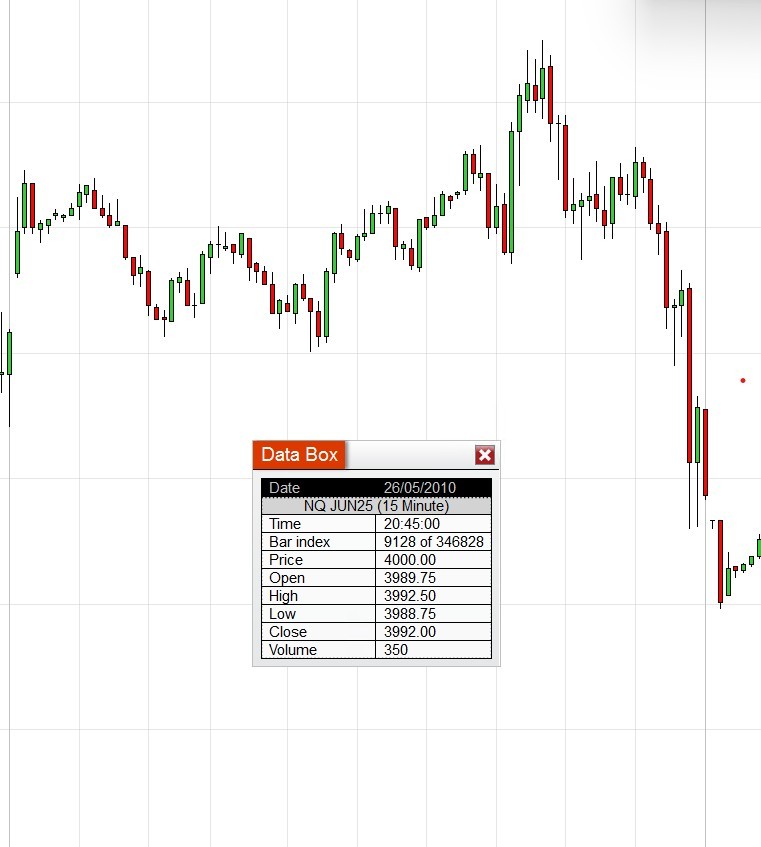Click the red dot marker on chart
This screenshot has height=847, width=761.
(x=743, y=380)
